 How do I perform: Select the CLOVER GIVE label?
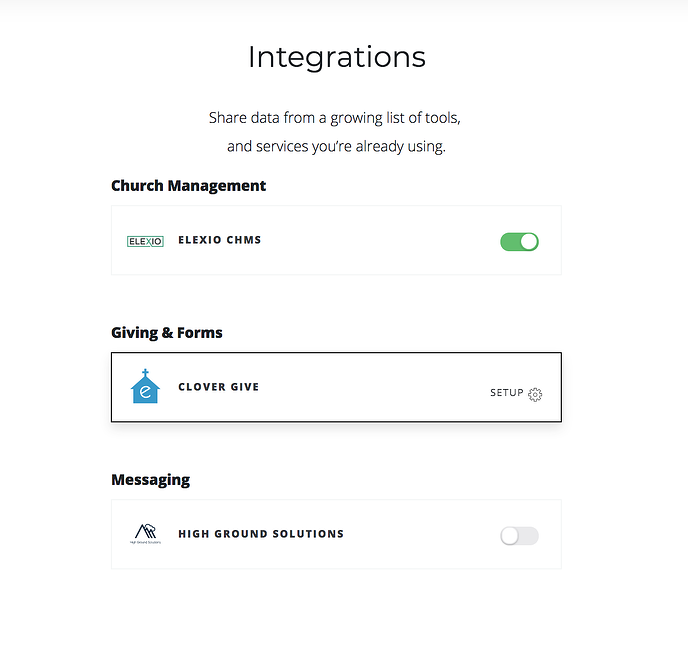point(219,387)
